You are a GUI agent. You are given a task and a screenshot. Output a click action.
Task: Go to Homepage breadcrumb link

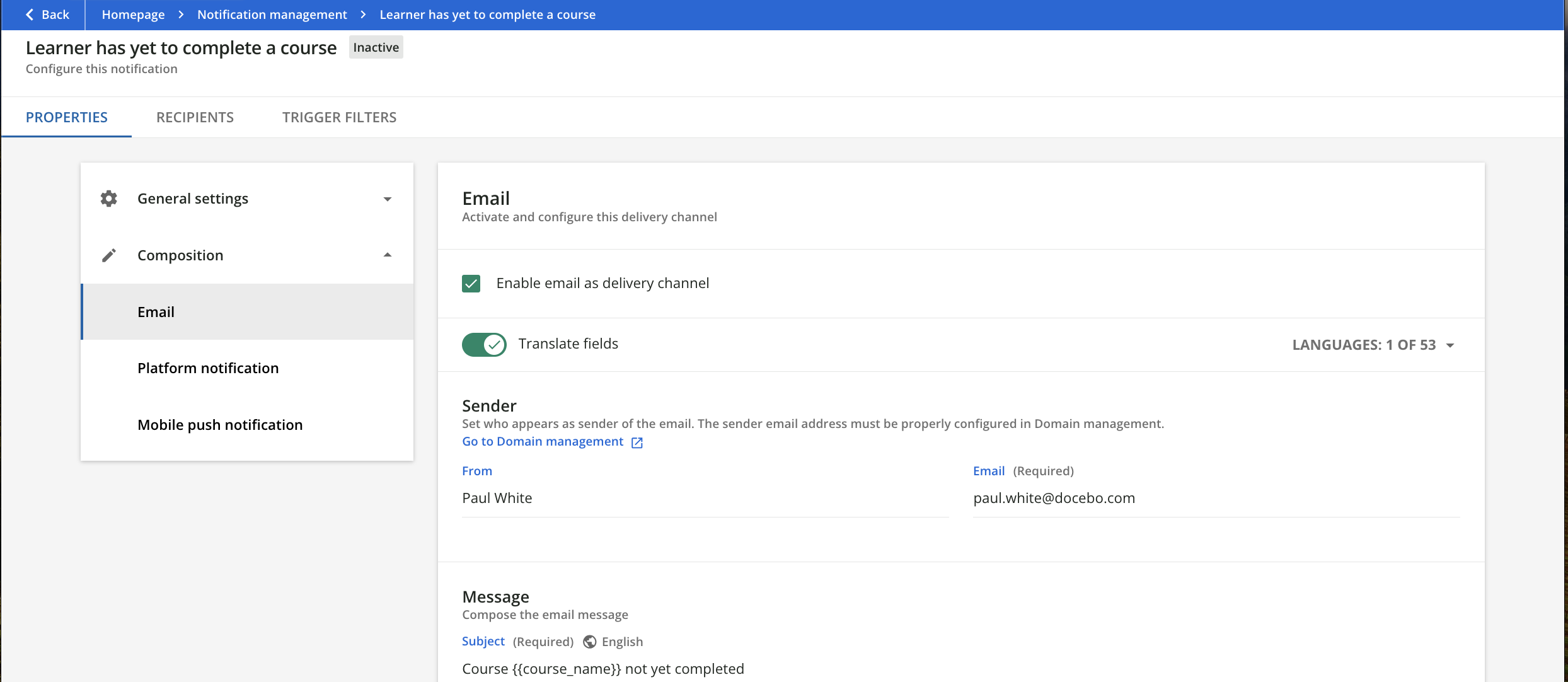click(x=133, y=14)
